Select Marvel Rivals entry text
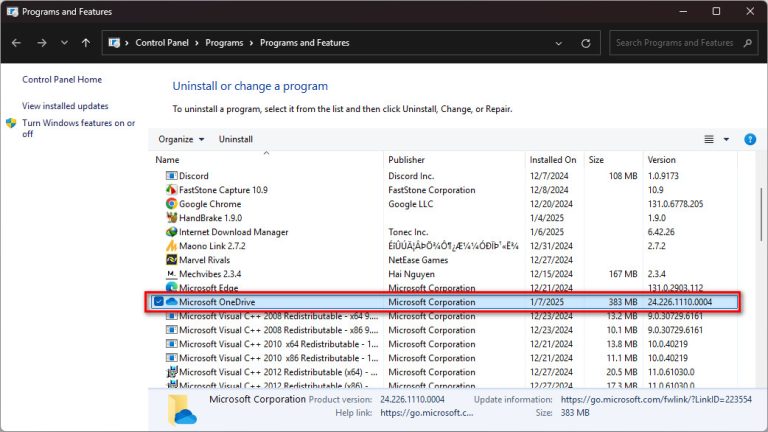 (204, 260)
